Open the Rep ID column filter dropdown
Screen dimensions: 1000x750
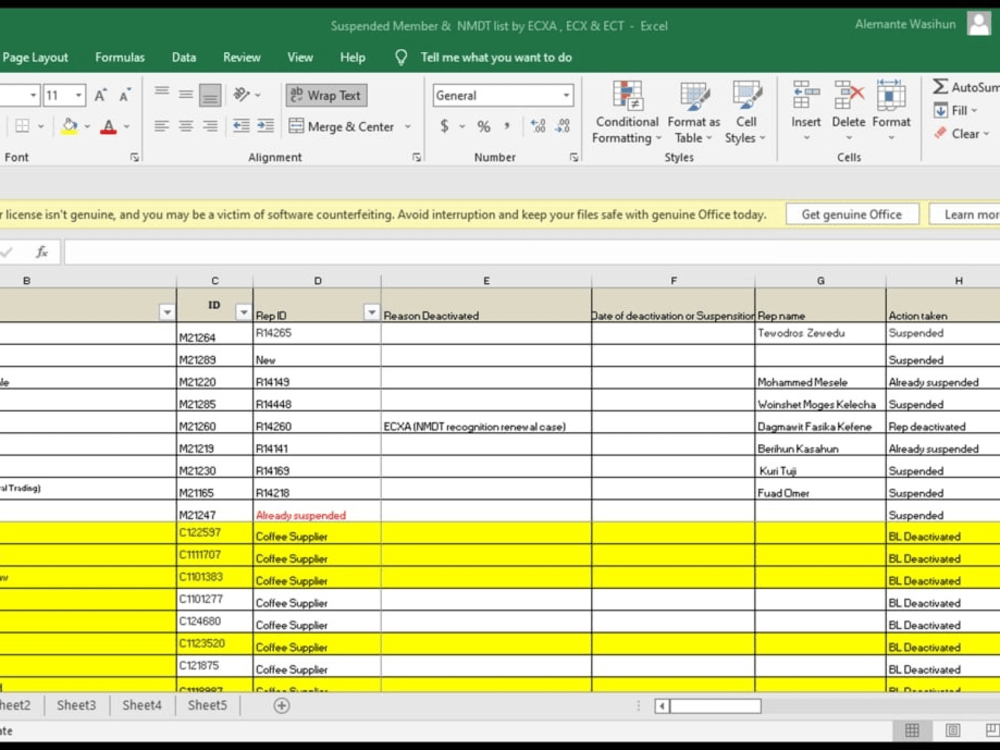[x=371, y=312]
